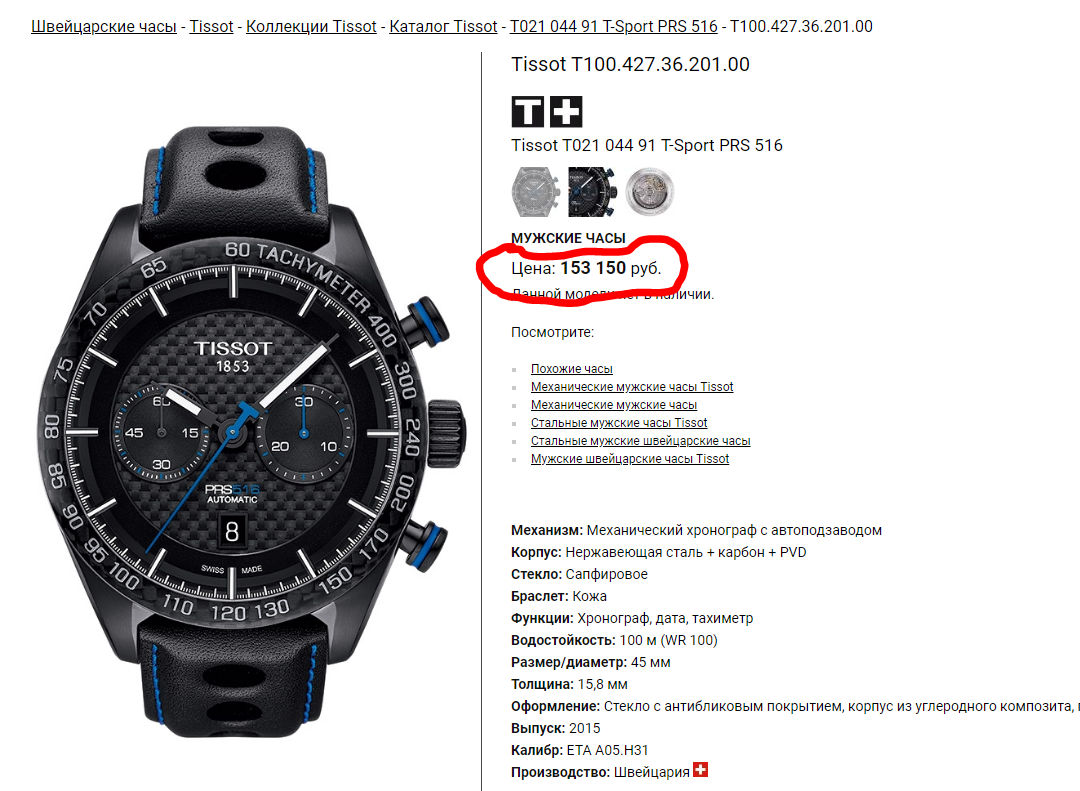Open the Стальные мужские швейцарские часы link
Viewport: 1080px width, 791px height.
click(x=641, y=440)
